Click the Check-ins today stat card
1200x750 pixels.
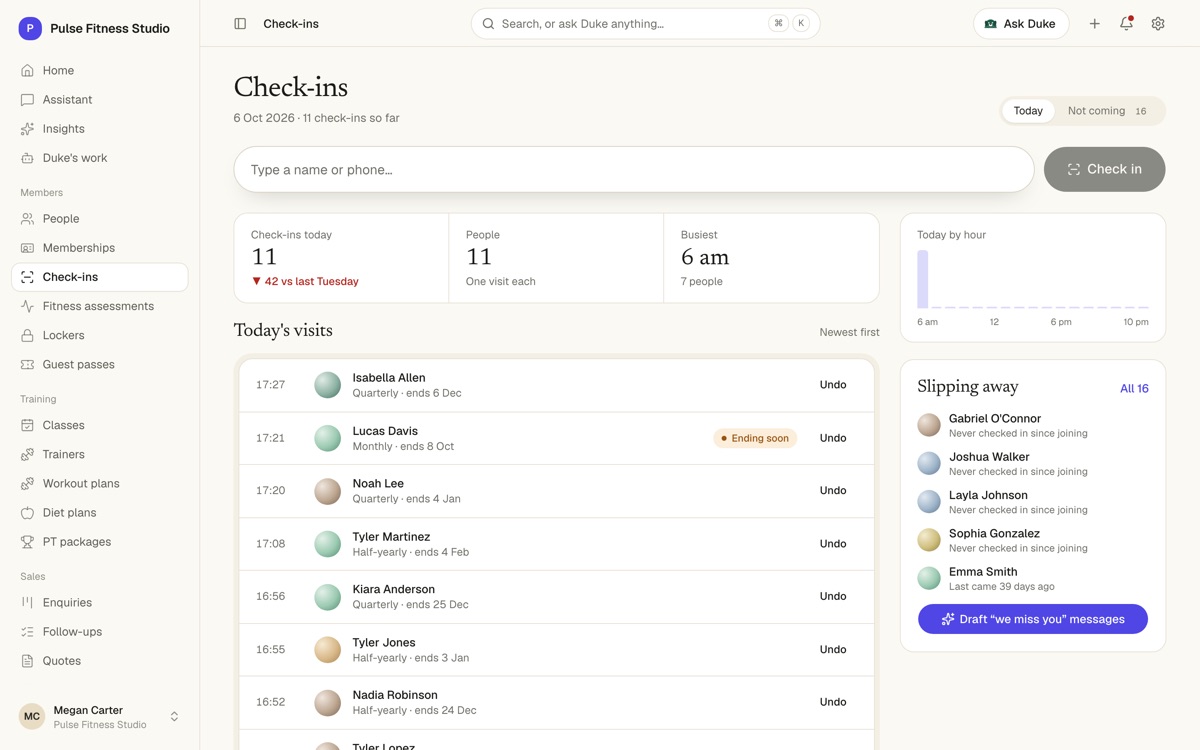point(342,258)
